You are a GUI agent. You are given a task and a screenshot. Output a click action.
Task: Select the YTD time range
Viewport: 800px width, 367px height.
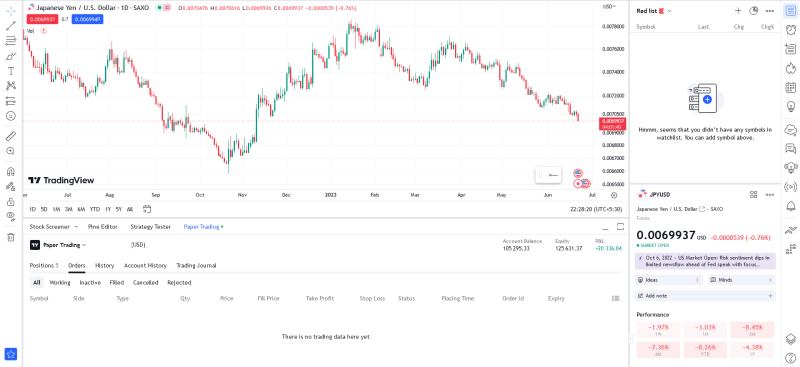[95, 209]
